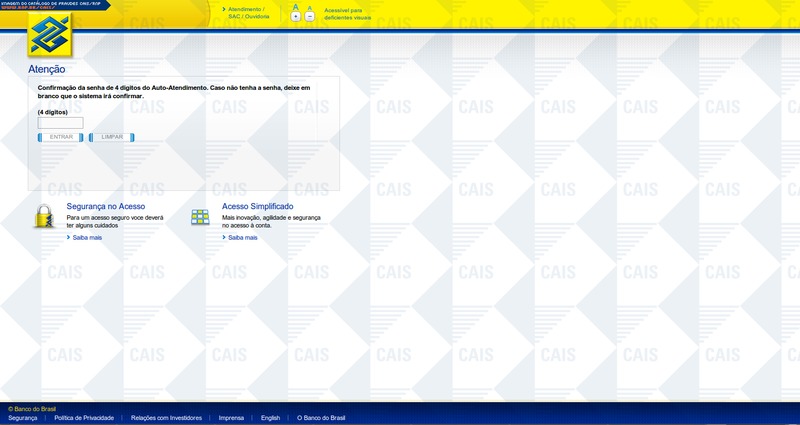The height and width of the screenshot is (425, 800).
Task: Select Saiba mais under Acesso Simplificado
Action: [x=242, y=237]
